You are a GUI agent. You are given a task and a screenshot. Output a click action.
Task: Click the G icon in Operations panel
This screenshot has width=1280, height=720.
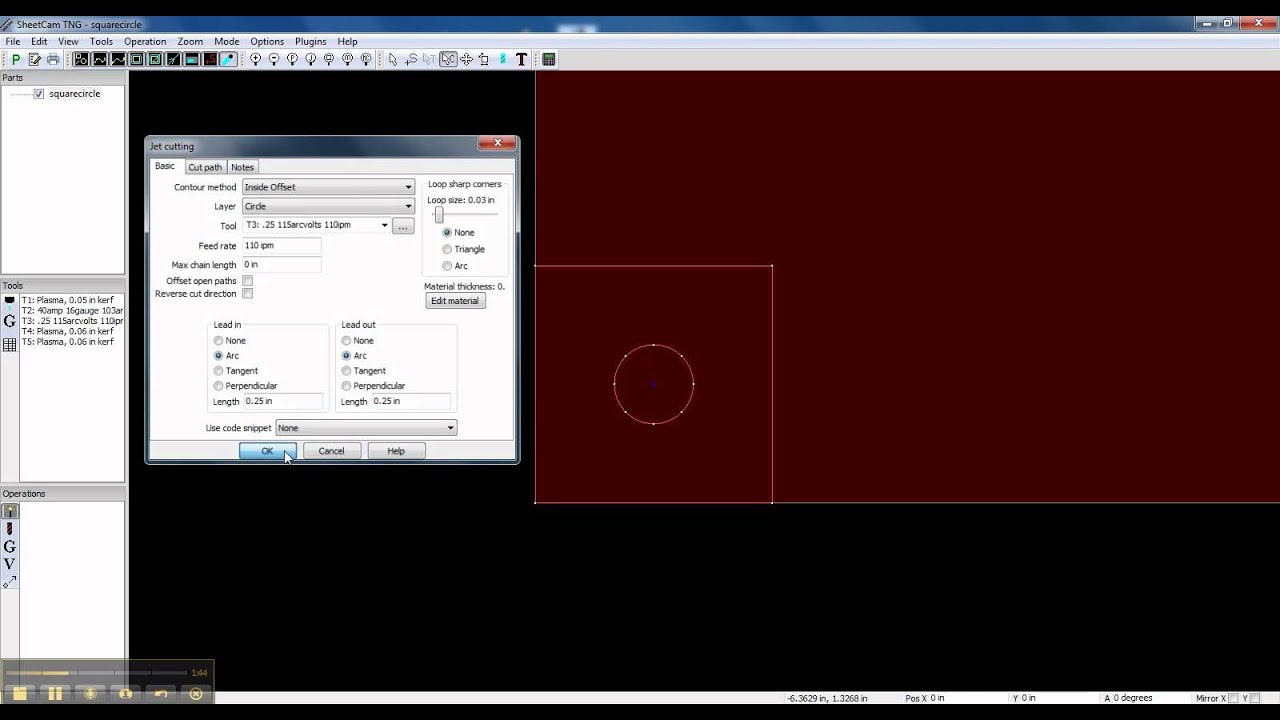coord(10,546)
